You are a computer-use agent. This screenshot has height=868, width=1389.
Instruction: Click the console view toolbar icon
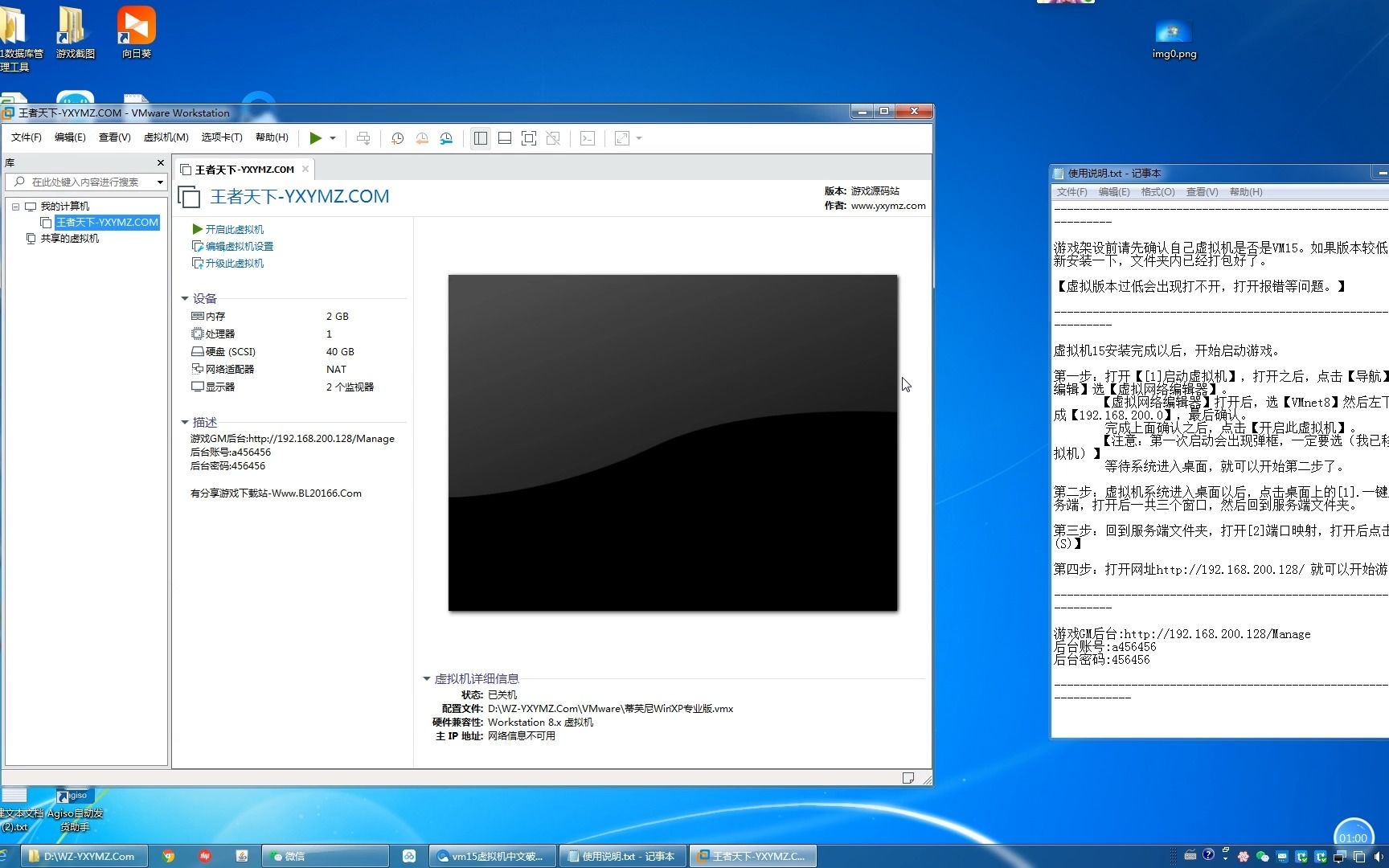click(x=588, y=138)
